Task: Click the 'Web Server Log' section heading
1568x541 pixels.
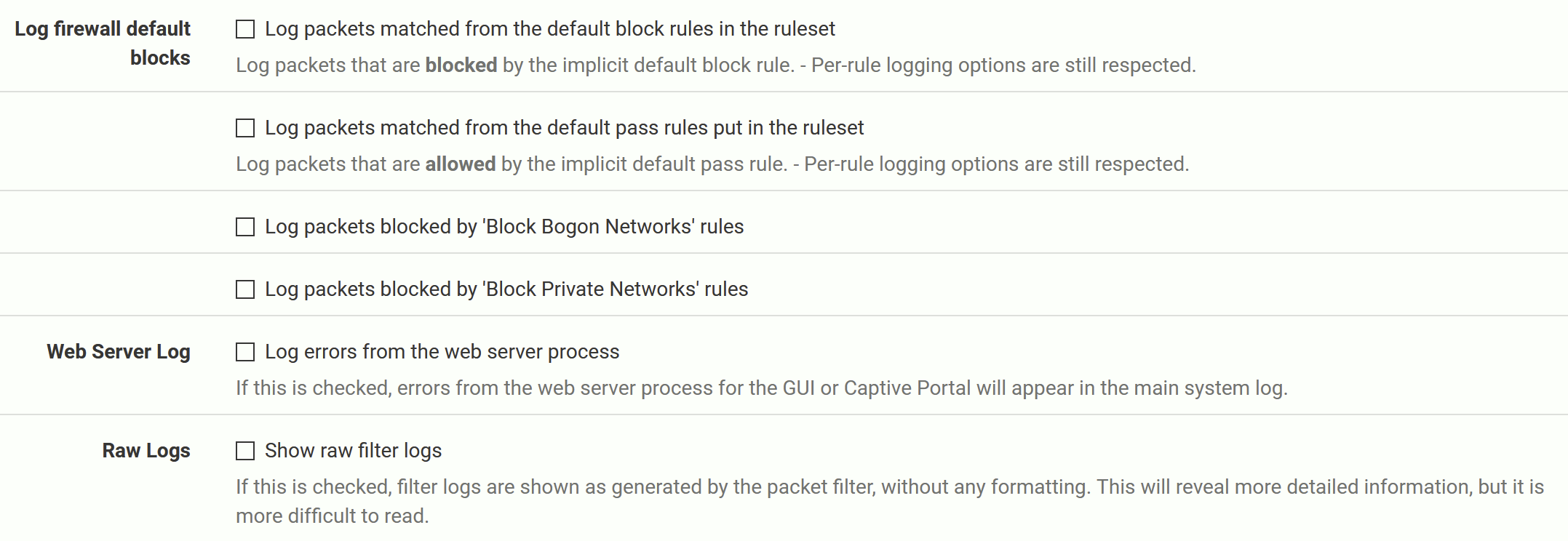Action: [x=119, y=352]
